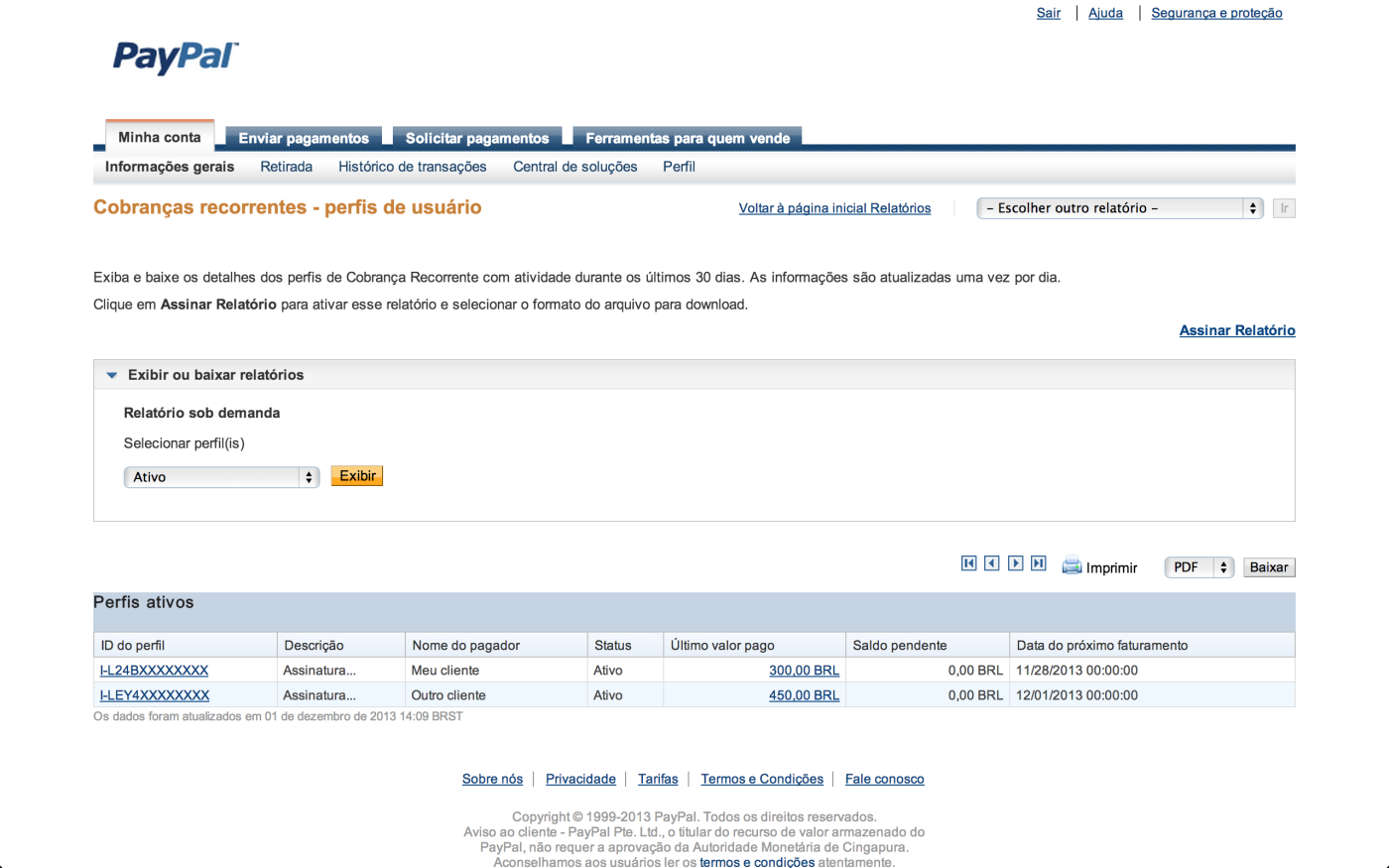This screenshot has width=1389, height=868.
Task: Click Voltar à página inicial Relatórios link
Action: click(x=834, y=208)
